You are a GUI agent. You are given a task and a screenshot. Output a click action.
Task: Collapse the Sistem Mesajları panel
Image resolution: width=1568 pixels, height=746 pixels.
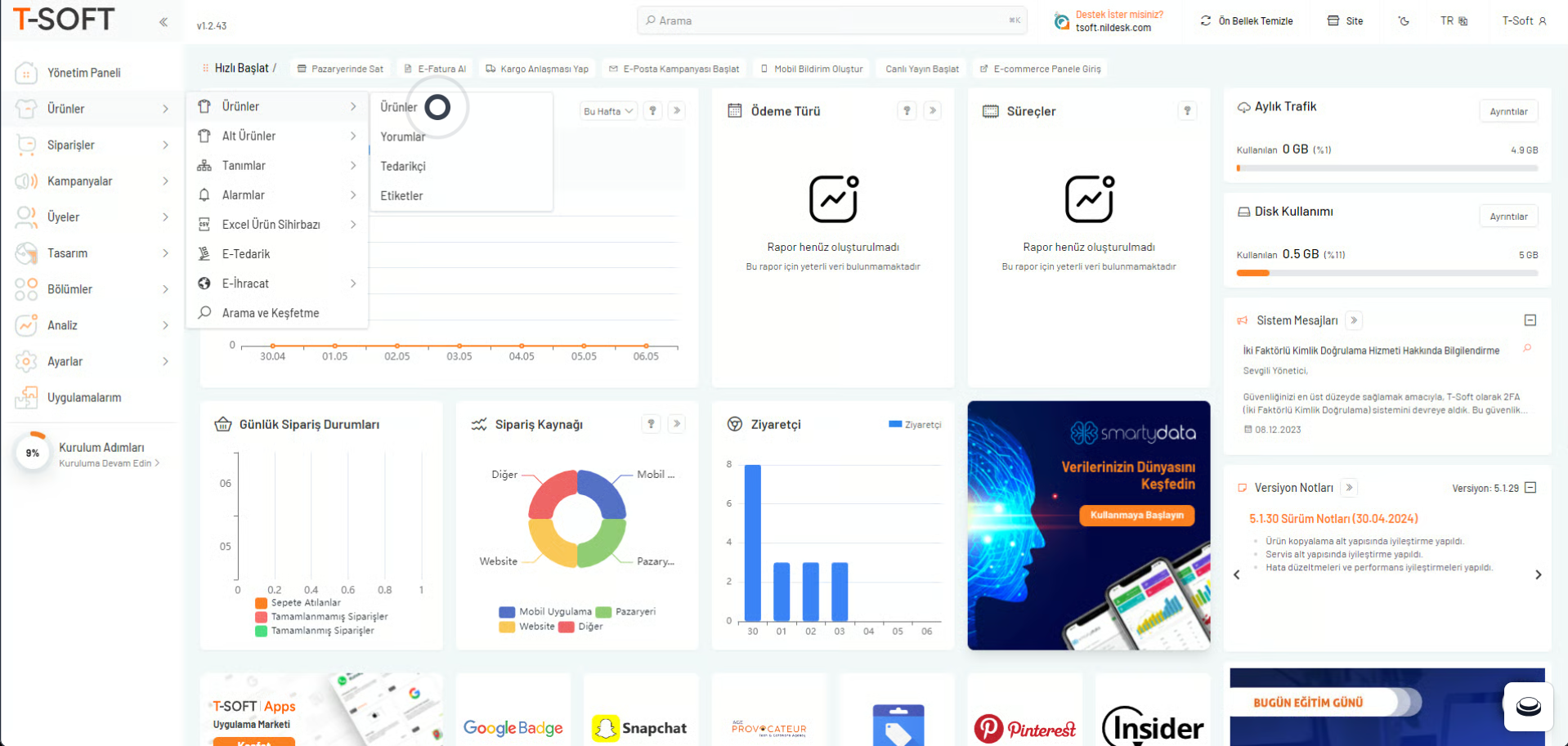[1530, 320]
